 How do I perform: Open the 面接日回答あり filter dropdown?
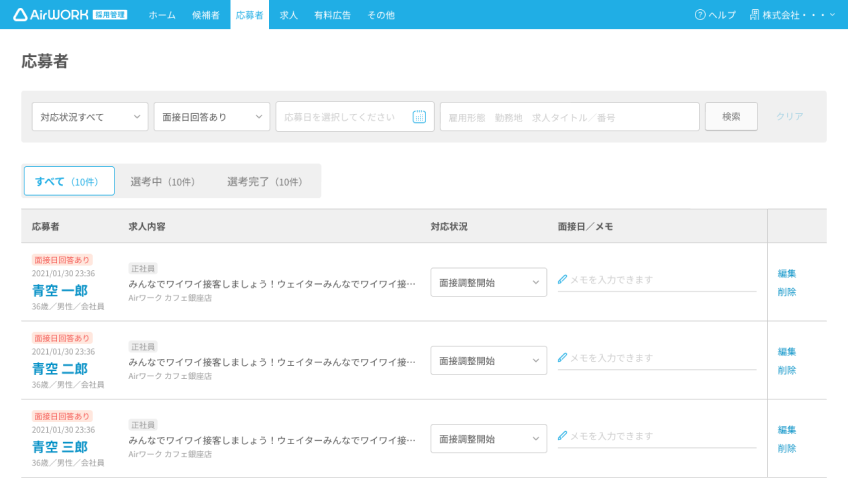pos(212,117)
